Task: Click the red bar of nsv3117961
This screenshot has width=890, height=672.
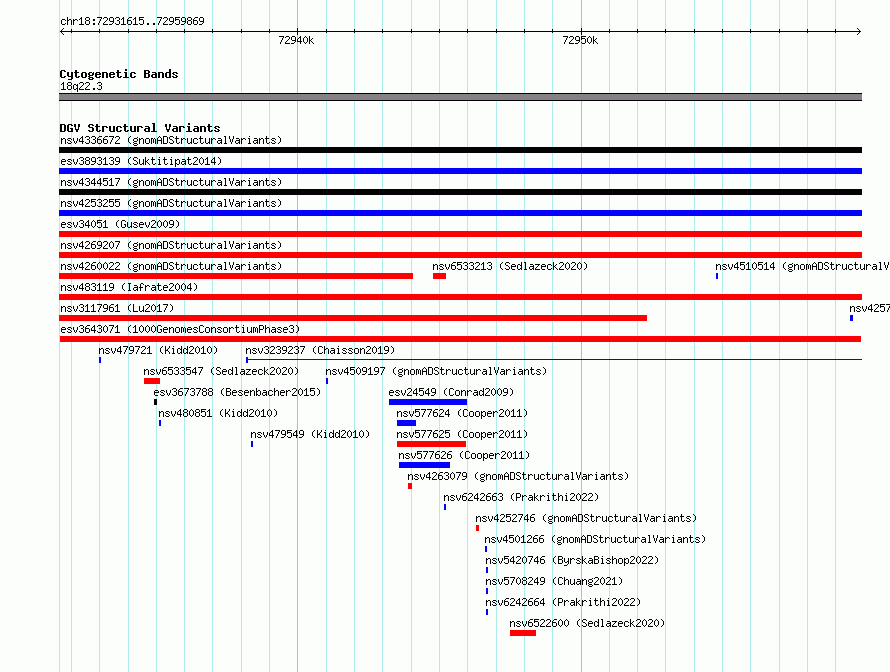Action: point(353,318)
